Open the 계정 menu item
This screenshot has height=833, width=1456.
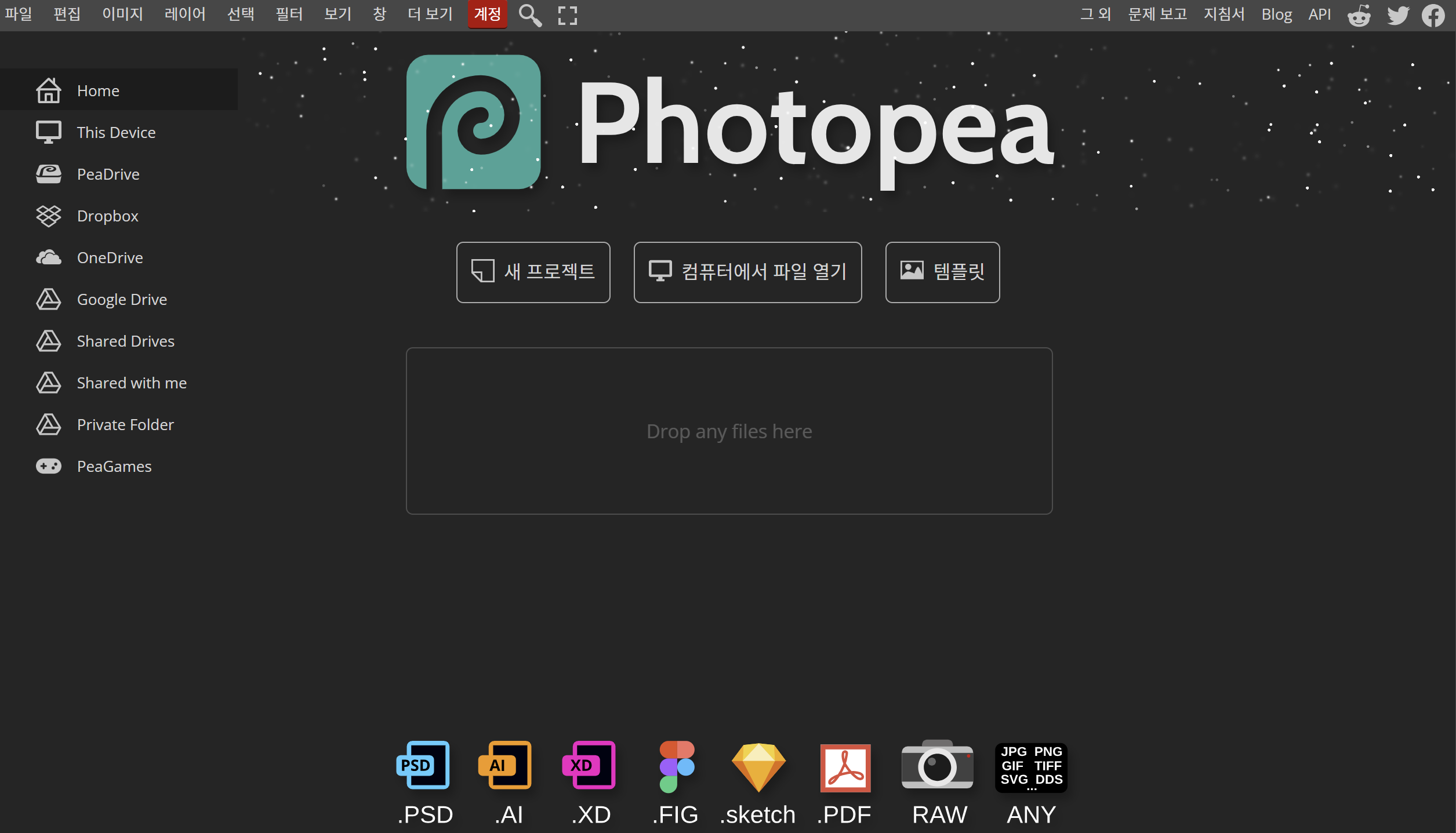(487, 14)
